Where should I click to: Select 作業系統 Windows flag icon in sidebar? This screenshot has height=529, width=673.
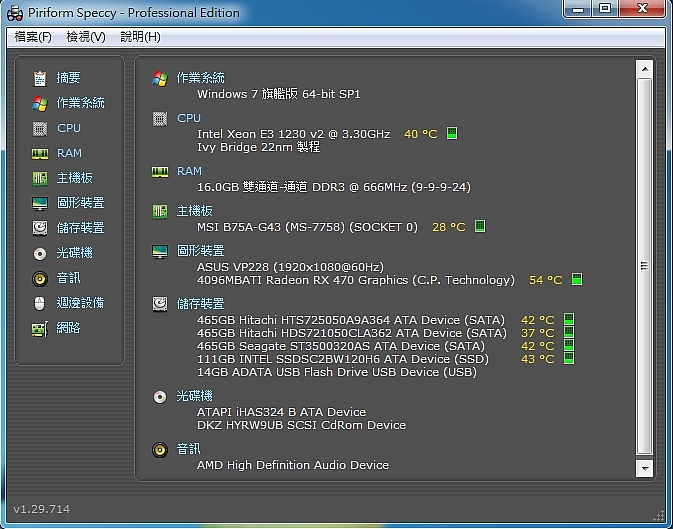[40, 103]
